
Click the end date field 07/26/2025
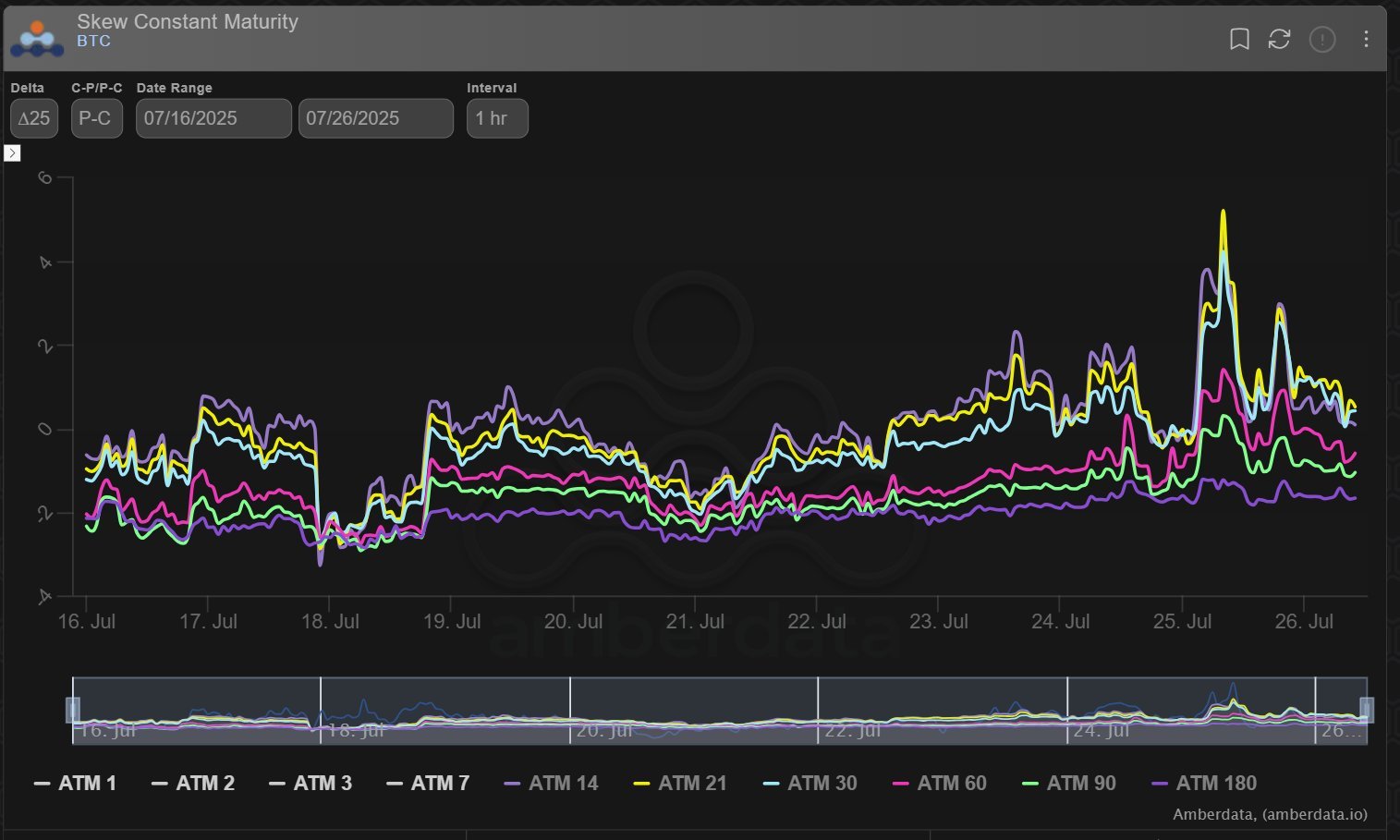pyautogui.click(x=376, y=118)
